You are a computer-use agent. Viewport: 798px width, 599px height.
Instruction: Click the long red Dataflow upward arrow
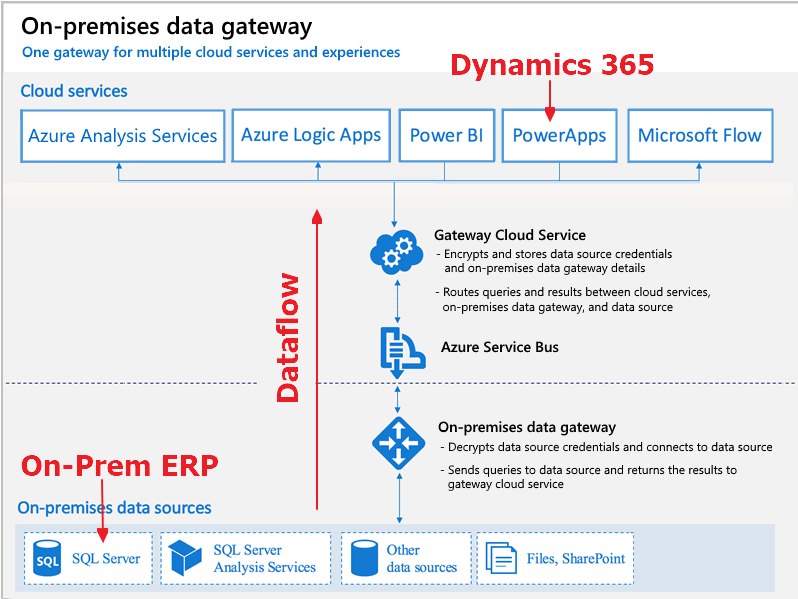317,360
